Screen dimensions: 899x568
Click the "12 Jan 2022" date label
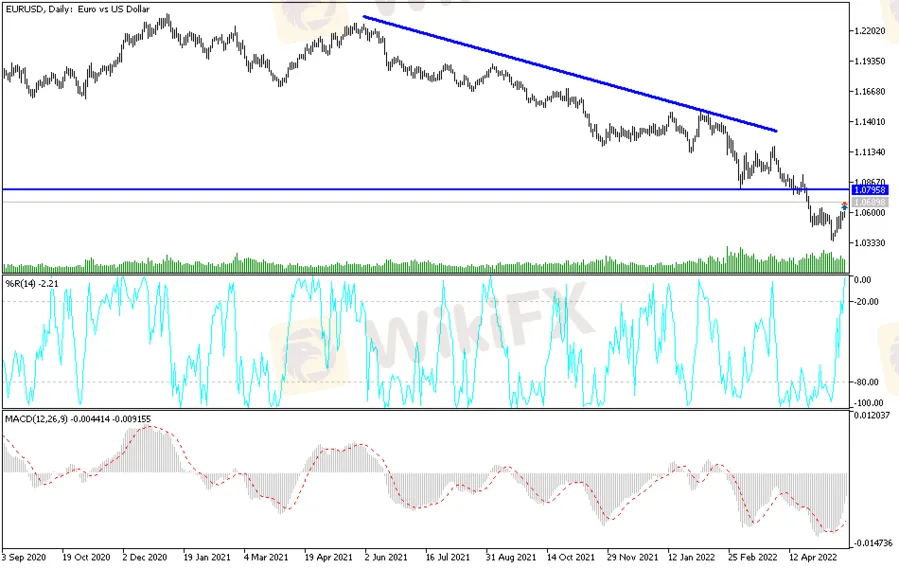pos(691,557)
